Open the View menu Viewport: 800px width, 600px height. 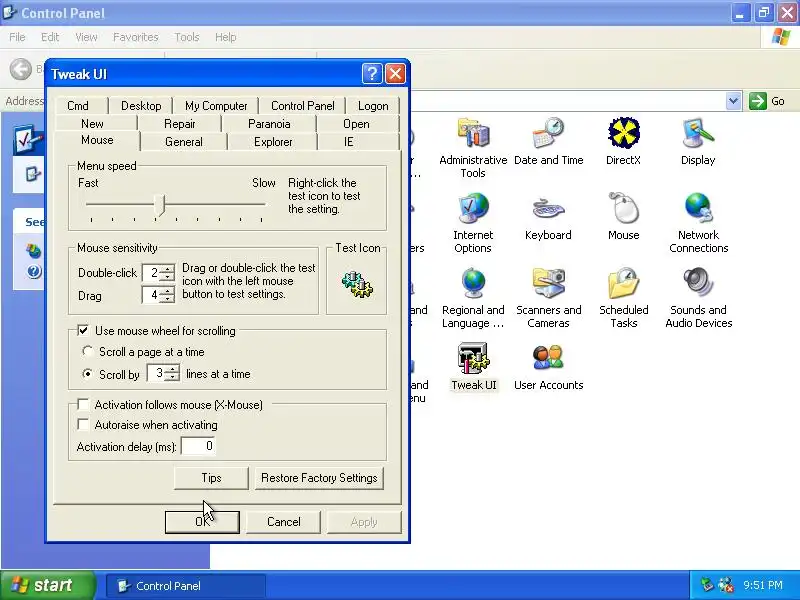[86, 37]
